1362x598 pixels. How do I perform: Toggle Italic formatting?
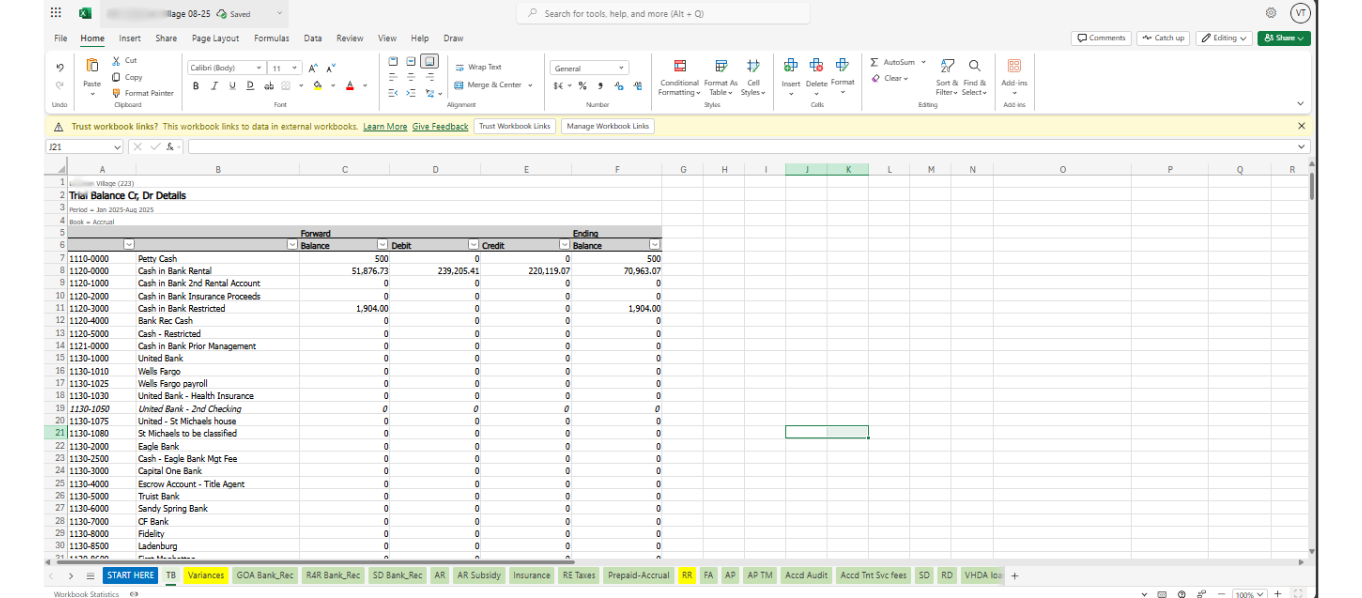[214, 86]
